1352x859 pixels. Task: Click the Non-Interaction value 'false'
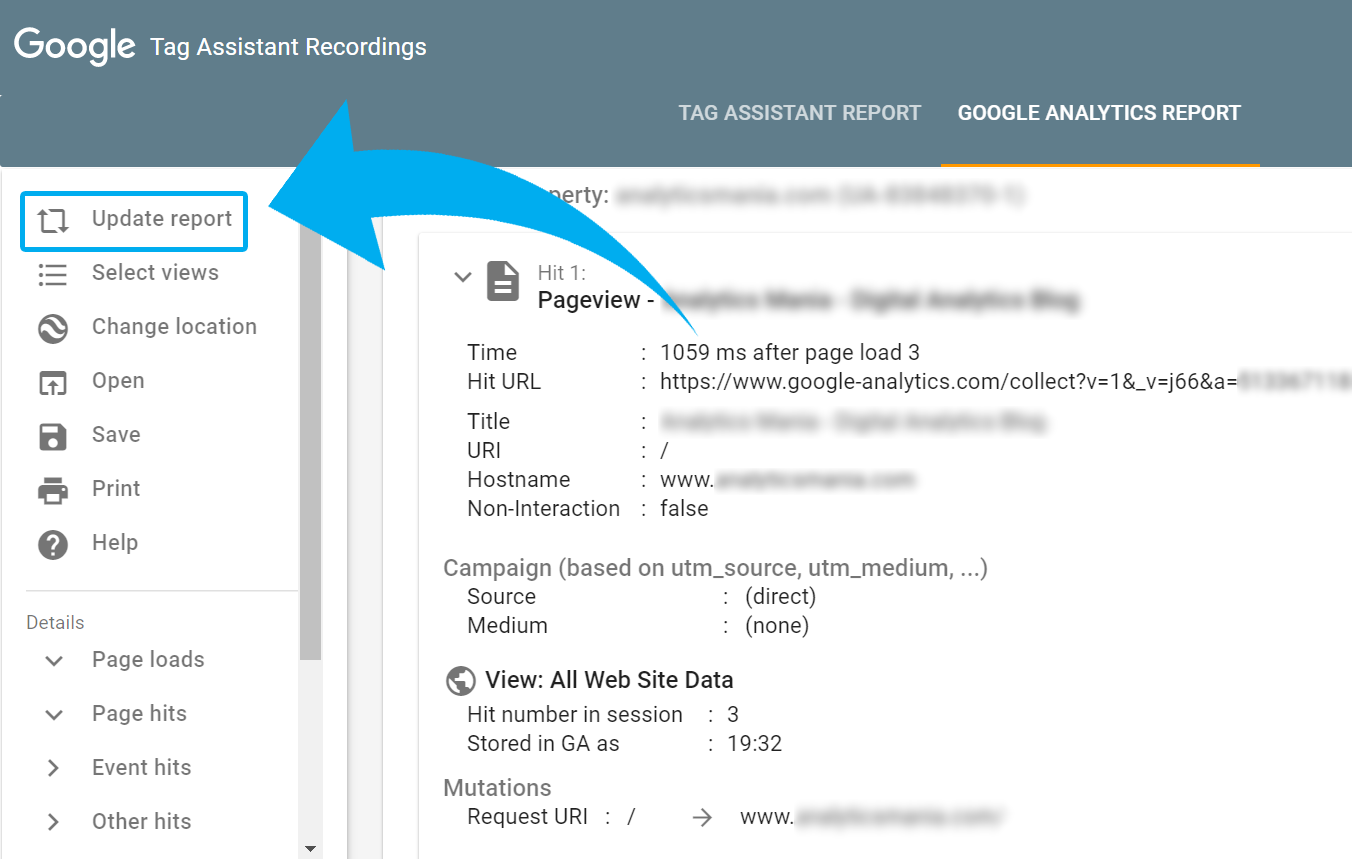[x=684, y=508]
